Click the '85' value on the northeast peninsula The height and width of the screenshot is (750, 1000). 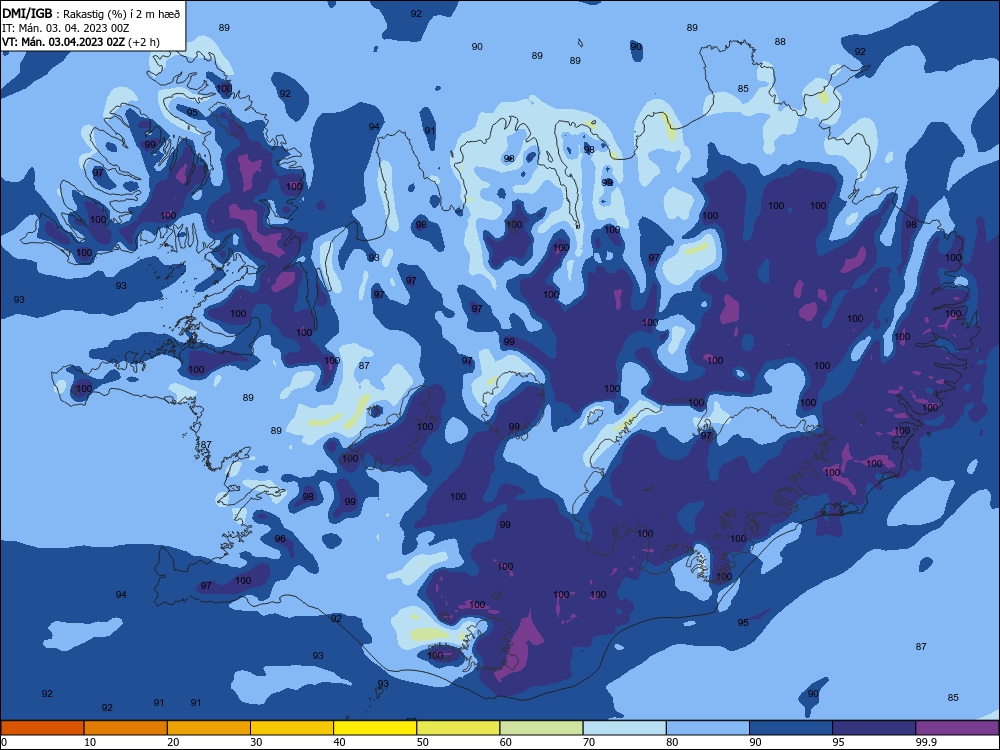click(x=743, y=89)
